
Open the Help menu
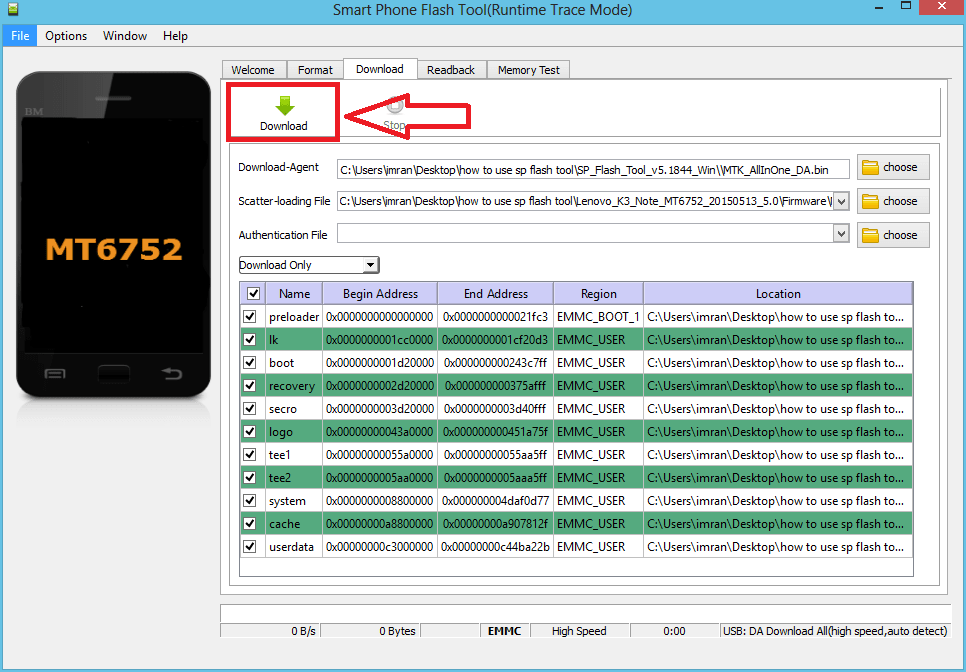pos(175,36)
